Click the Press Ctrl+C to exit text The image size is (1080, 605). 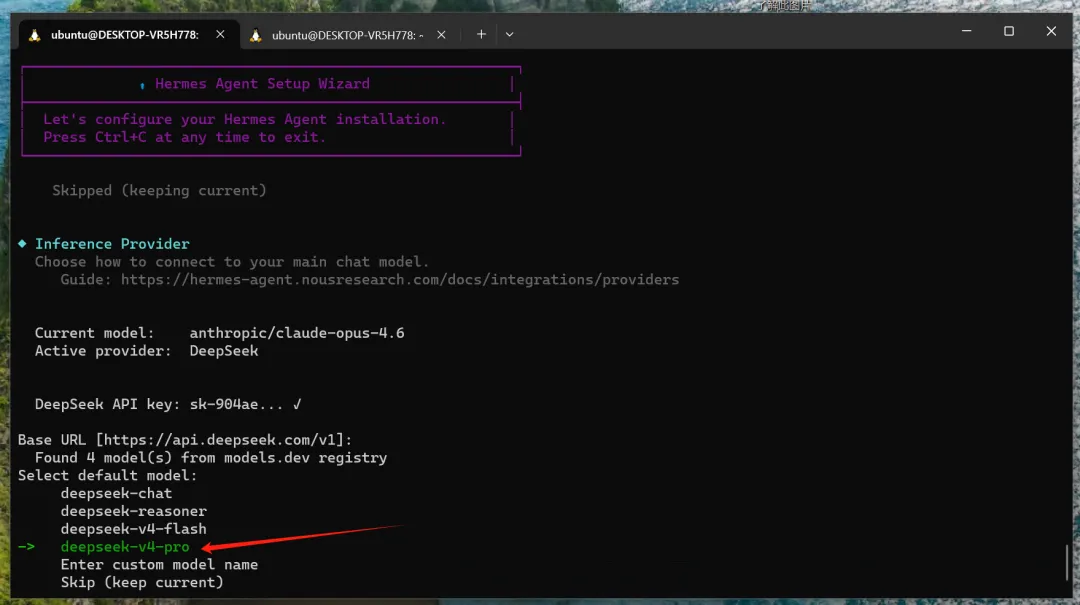point(185,137)
